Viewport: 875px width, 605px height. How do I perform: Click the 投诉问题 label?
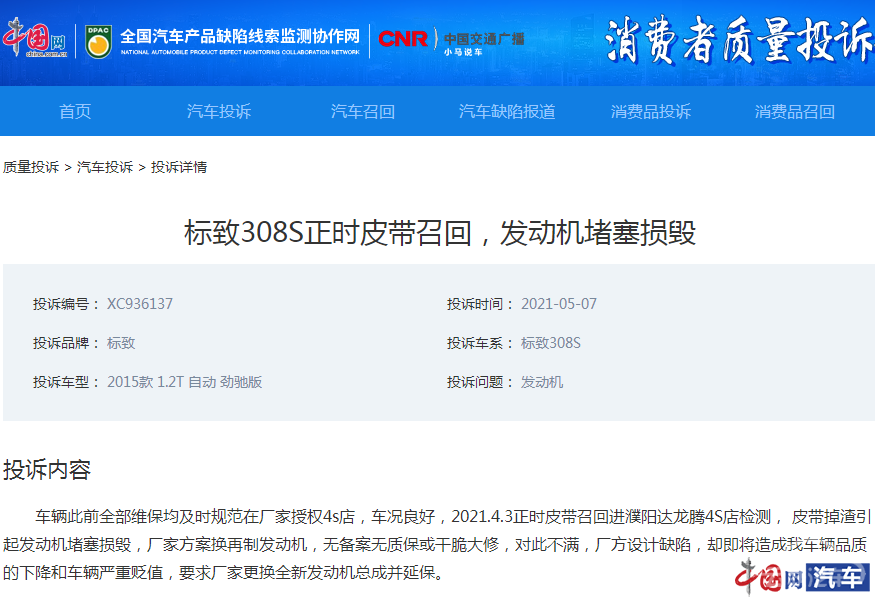480,382
